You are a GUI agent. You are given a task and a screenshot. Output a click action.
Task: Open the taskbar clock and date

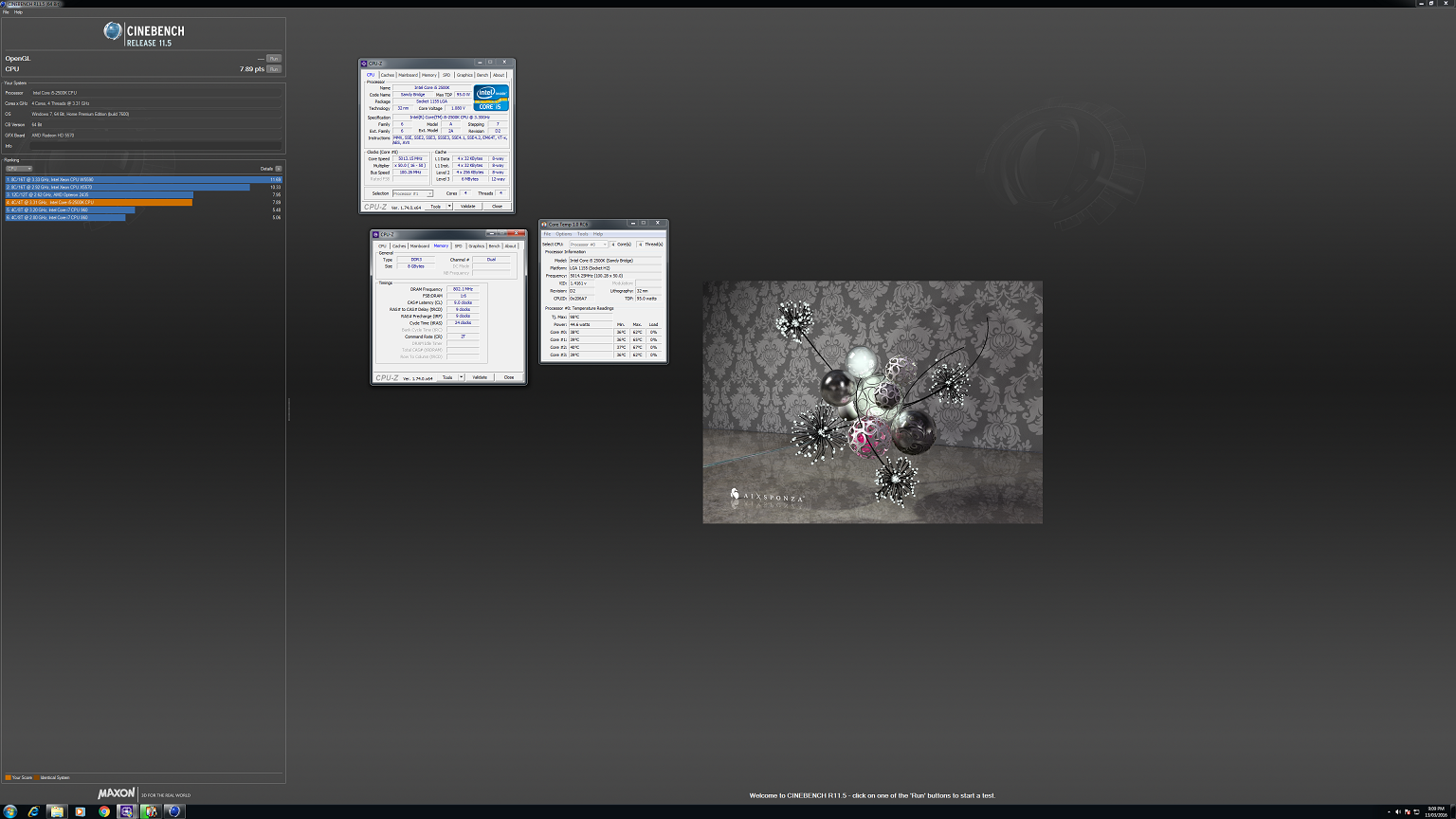pos(1436,811)
